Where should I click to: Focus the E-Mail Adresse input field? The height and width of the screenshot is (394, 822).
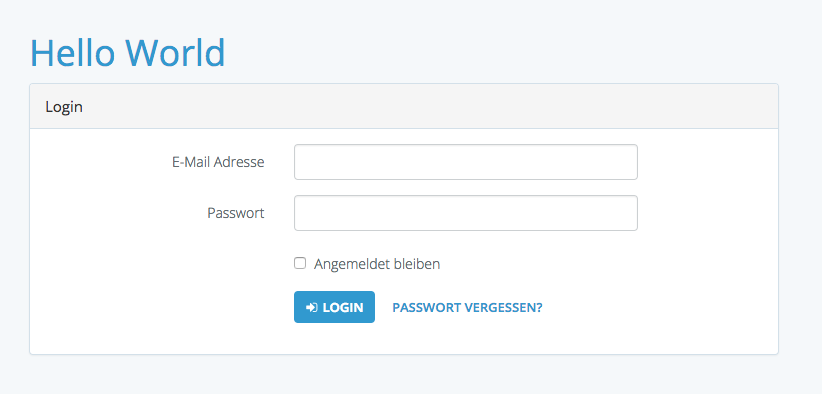point(466,162)
